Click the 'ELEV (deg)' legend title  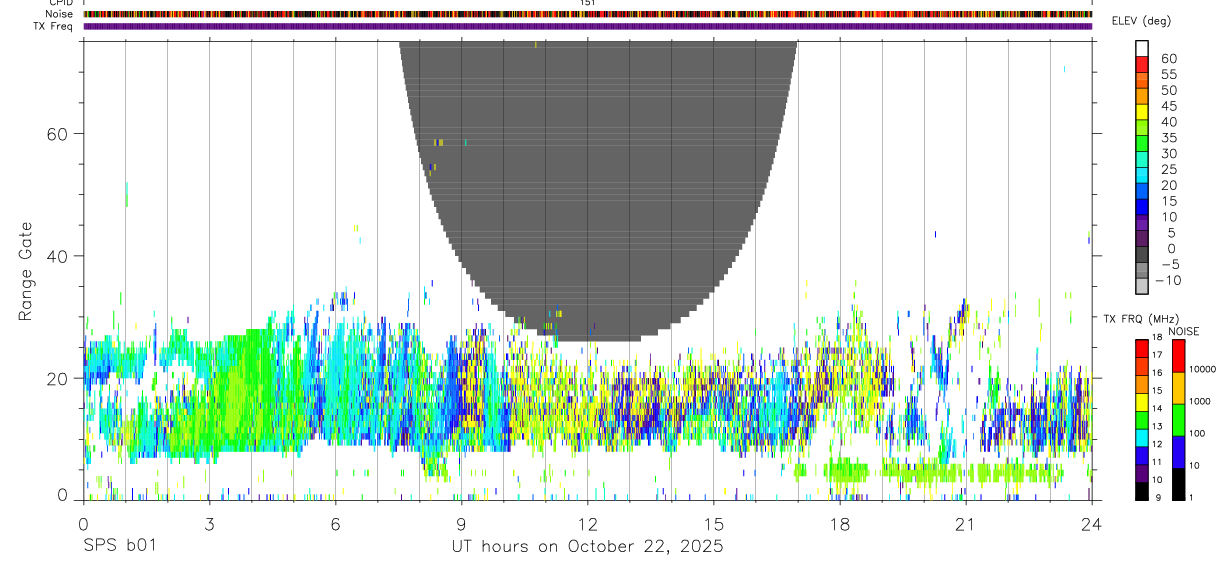(1141, 21)
